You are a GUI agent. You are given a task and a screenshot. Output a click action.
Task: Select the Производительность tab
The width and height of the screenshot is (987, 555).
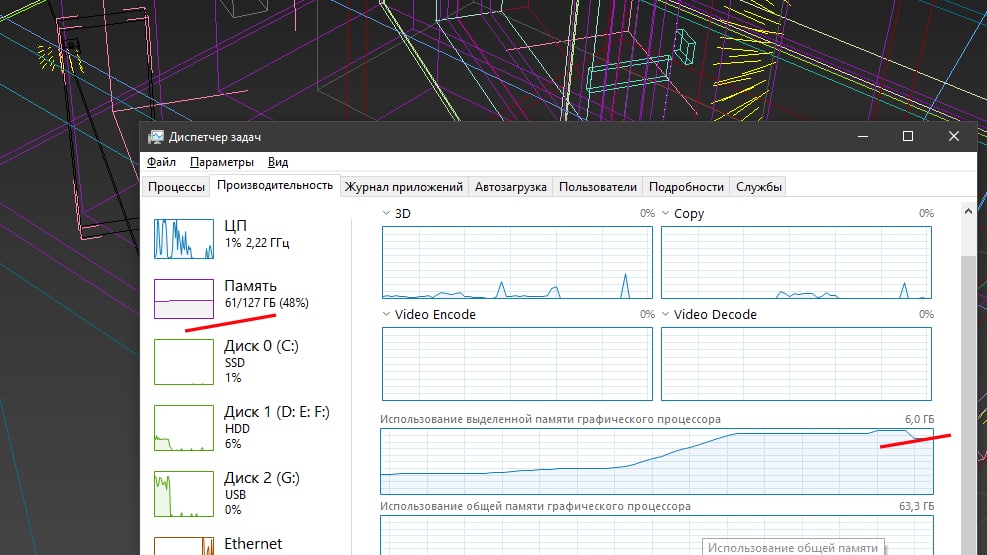coord(274,186)
